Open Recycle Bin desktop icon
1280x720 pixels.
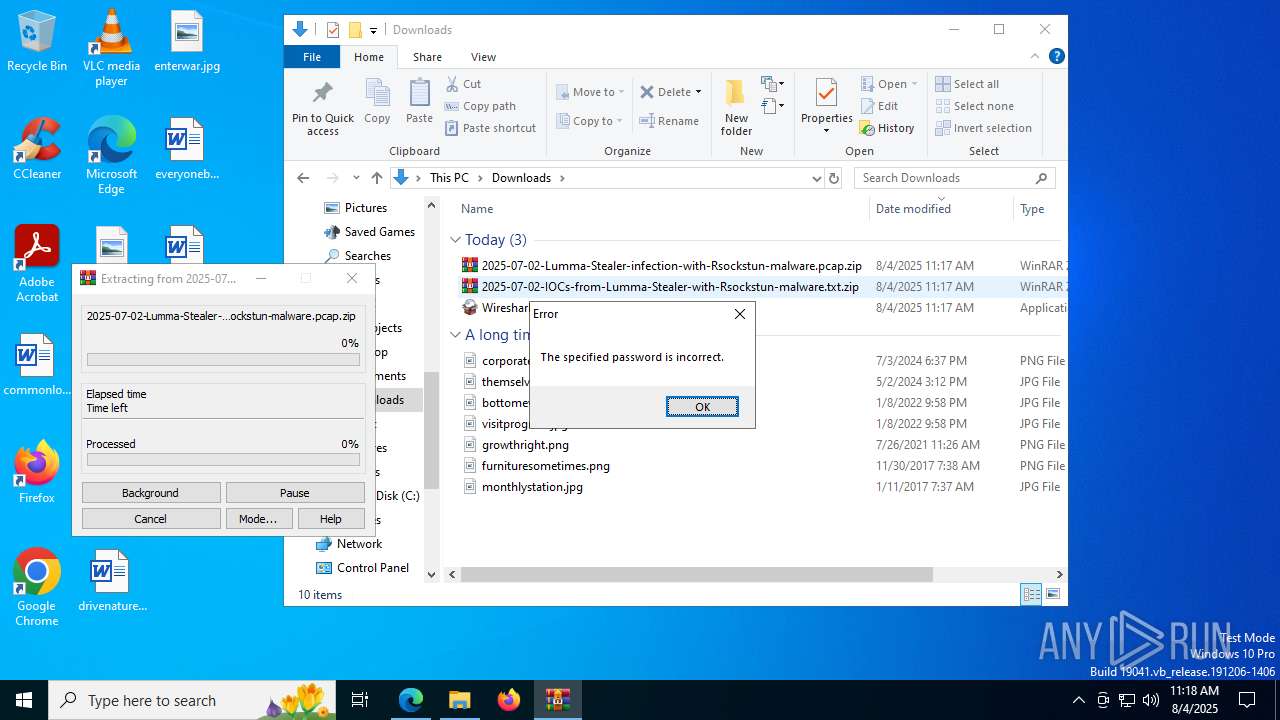tap(37, 41)
